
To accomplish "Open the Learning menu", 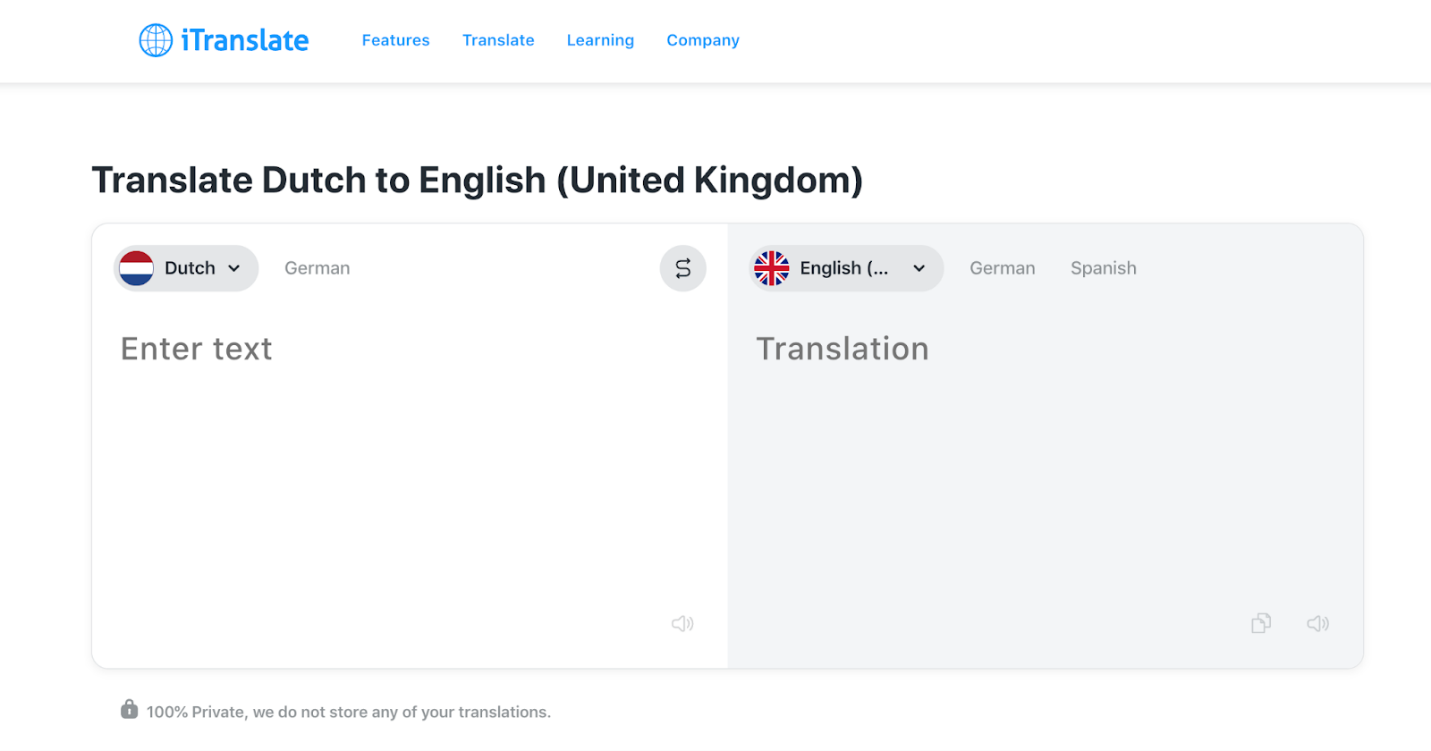I will click(600, 40).
